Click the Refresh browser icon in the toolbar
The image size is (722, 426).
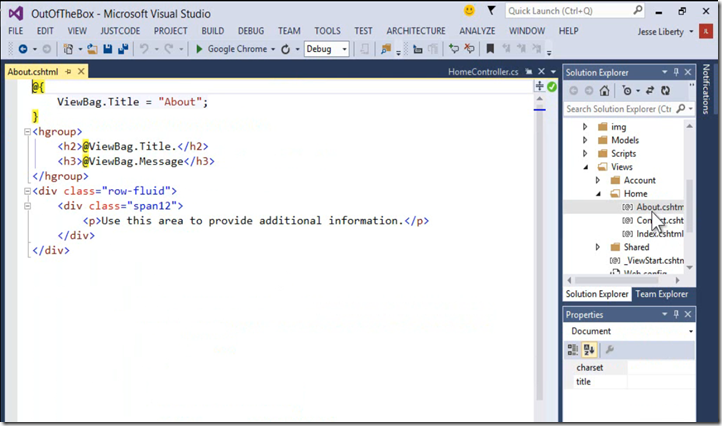pyautogui.click(x=285, y=49)
